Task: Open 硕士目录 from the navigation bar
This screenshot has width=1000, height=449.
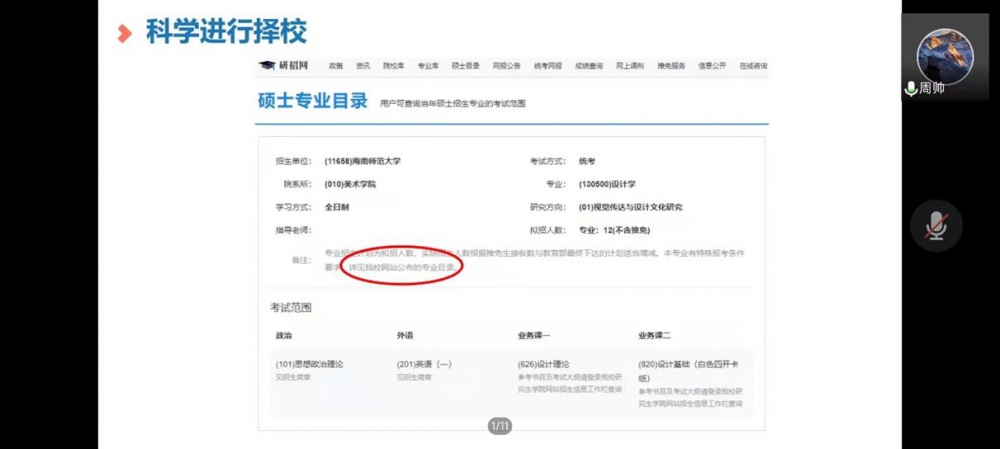Action: (x=466, y=66)
